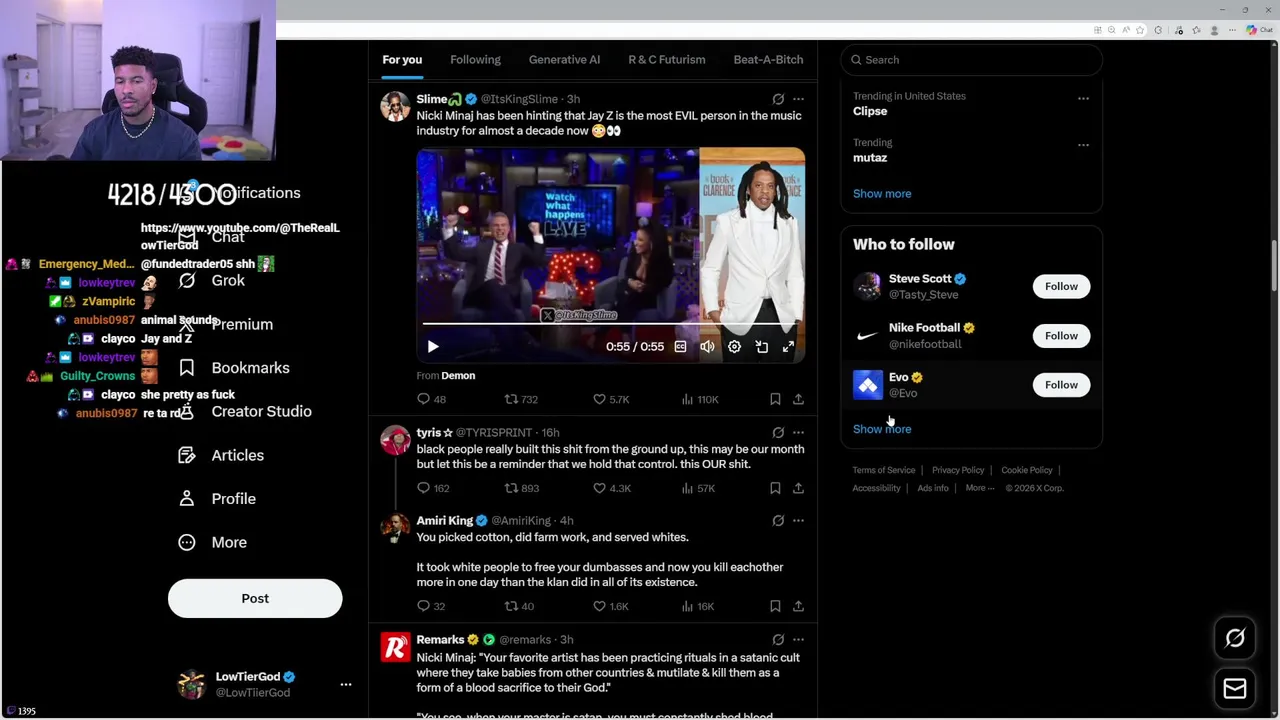
Task: Share Amiri King's post
Action: 798,606
